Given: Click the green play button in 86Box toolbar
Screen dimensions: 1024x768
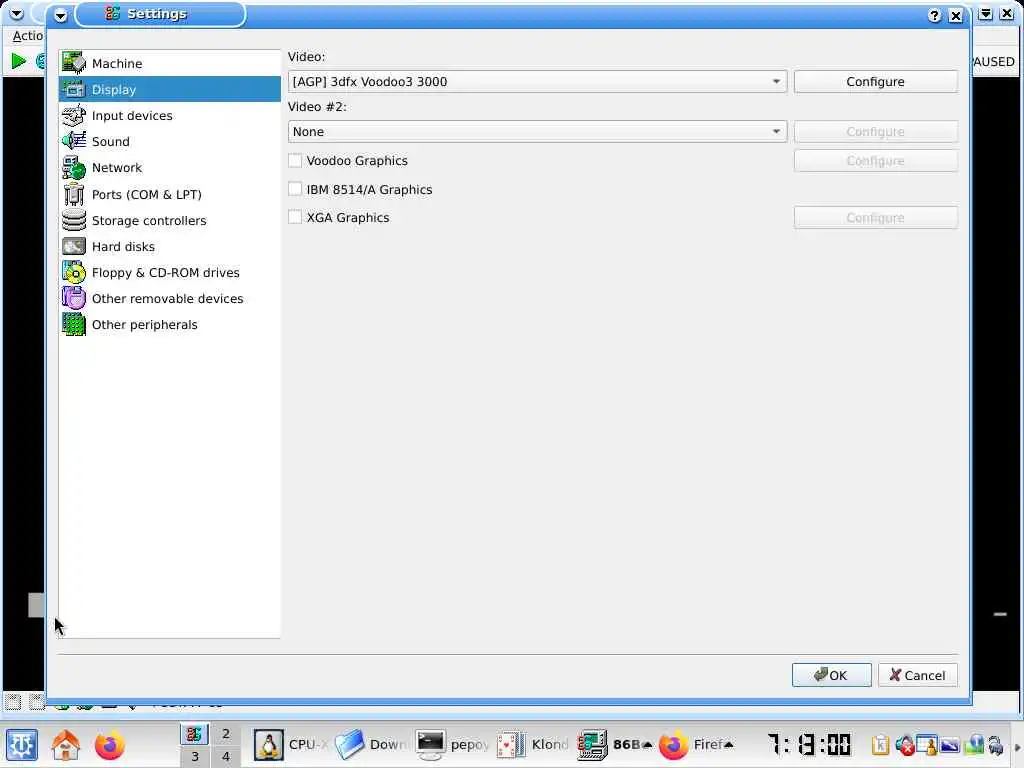Looking at the screenshot, I should click(x=18, y=61).
